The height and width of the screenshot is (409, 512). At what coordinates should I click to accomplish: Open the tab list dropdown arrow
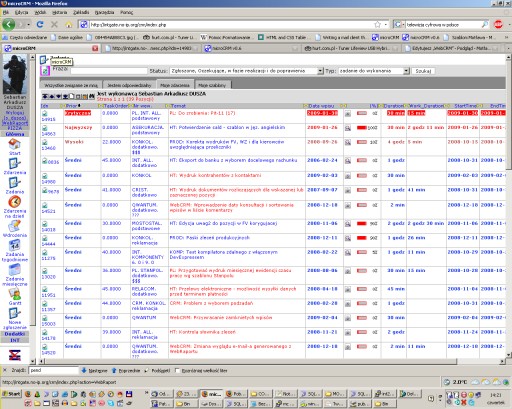tap(508, 48)
